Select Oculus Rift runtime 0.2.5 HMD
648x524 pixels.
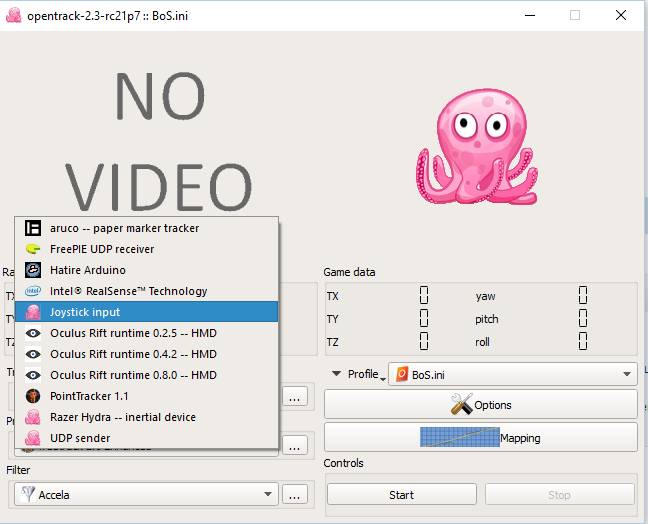[x=146, y=333]
